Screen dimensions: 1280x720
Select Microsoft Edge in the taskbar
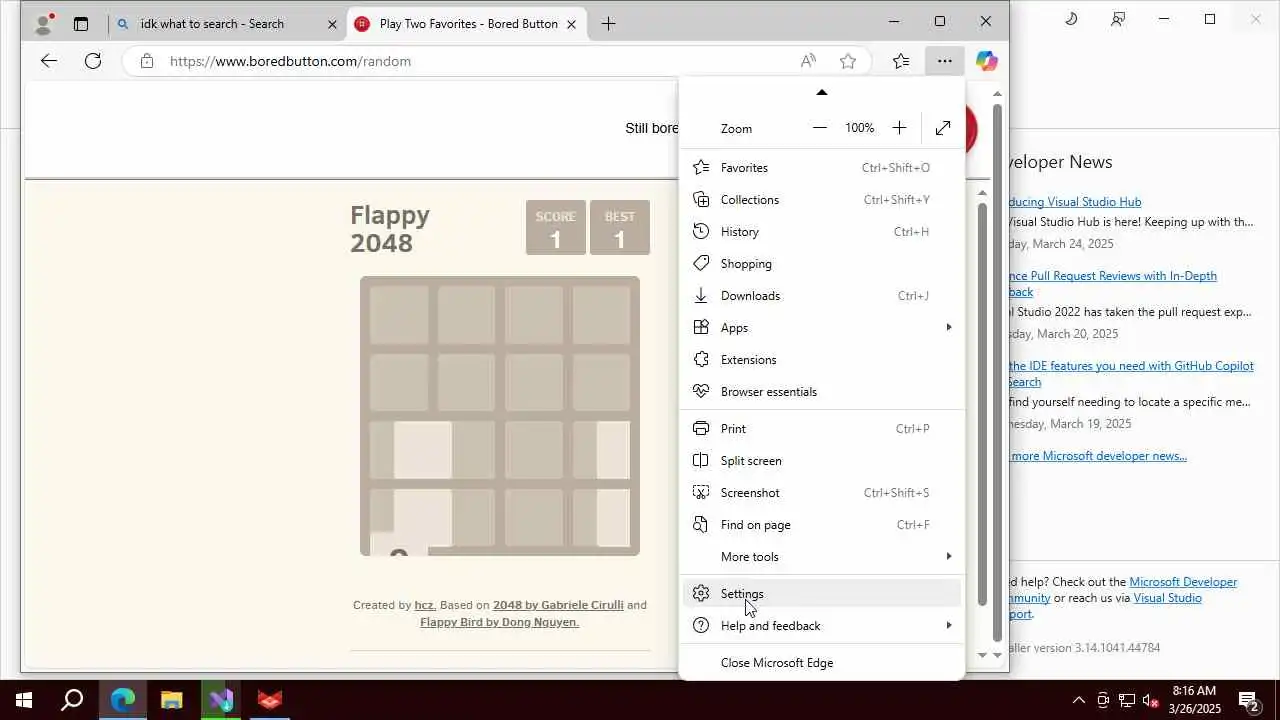[123, 700]
